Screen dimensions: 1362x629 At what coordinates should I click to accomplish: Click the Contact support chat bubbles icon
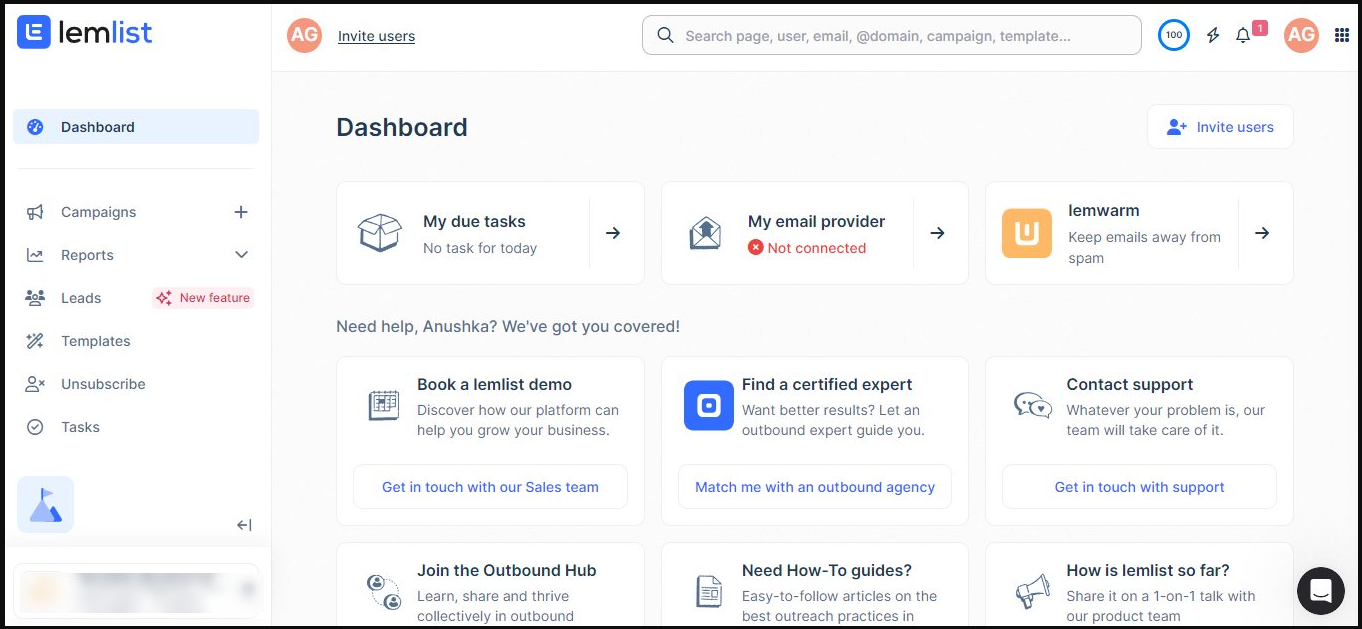1033,405
